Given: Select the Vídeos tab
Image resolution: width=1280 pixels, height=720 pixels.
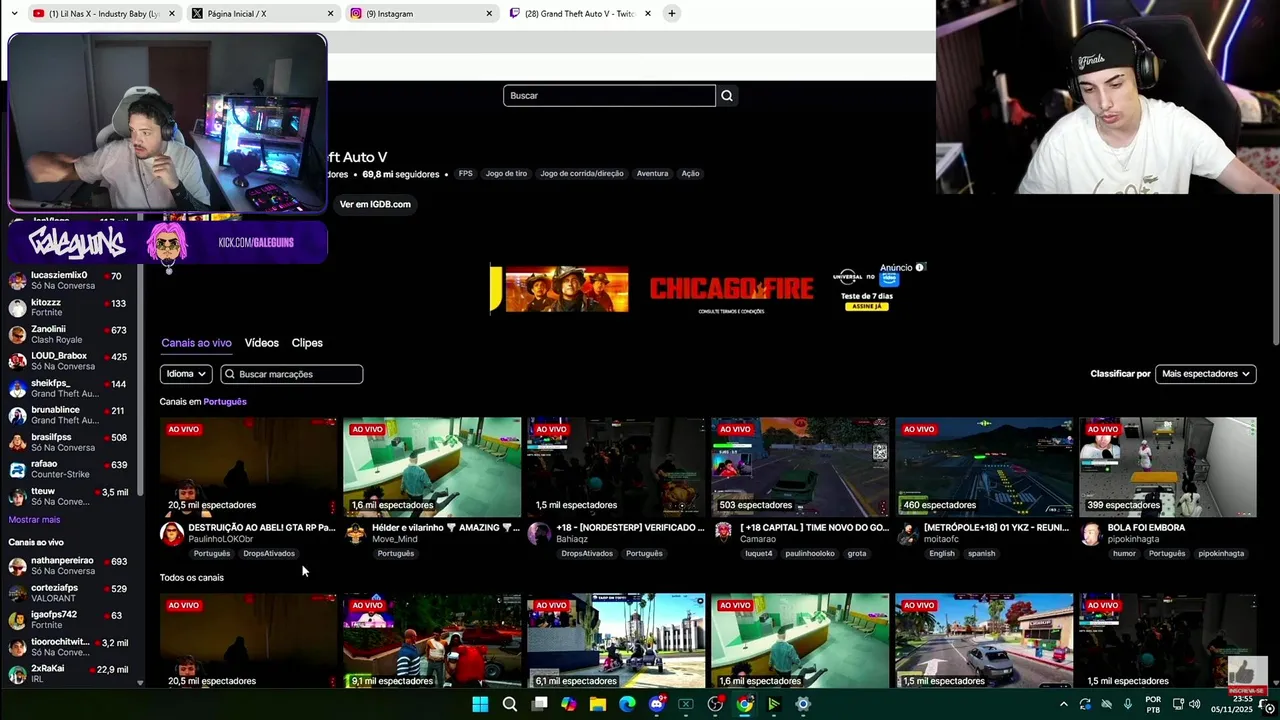Looking at the screenshot, I should click(x=262, y=343).
